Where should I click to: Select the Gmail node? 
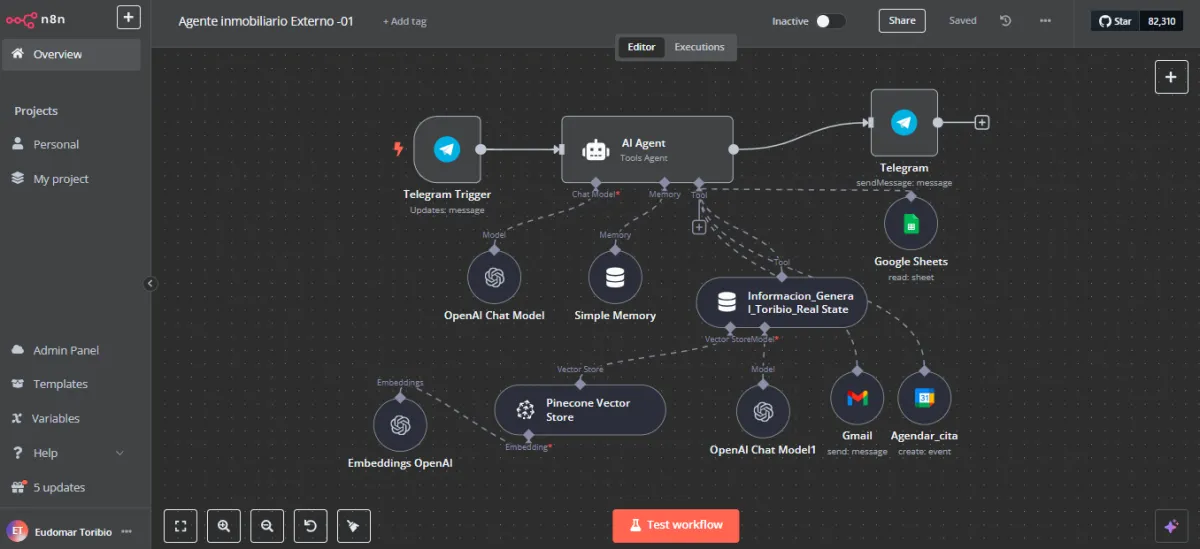coord(857,398)
